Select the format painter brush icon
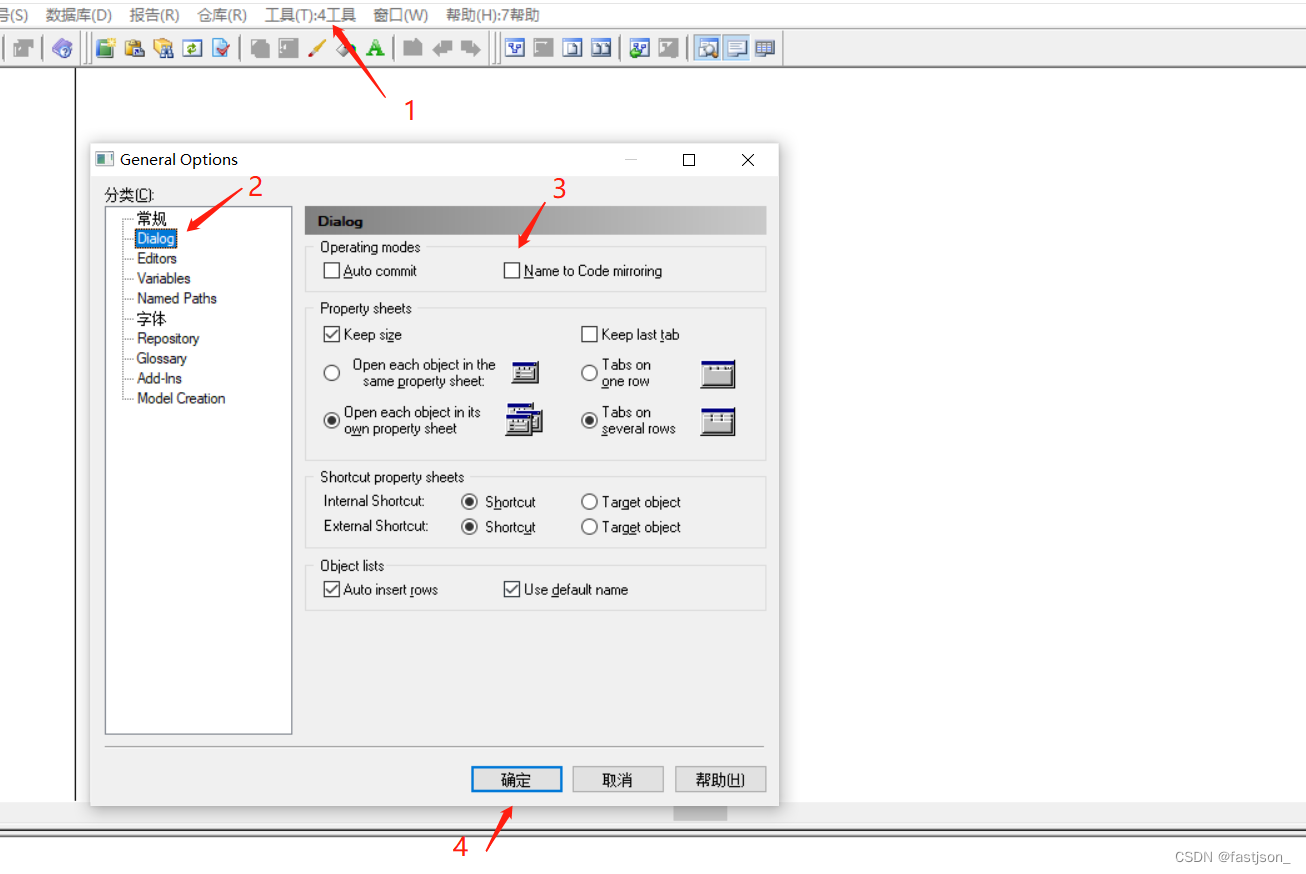 coord(317,47)
